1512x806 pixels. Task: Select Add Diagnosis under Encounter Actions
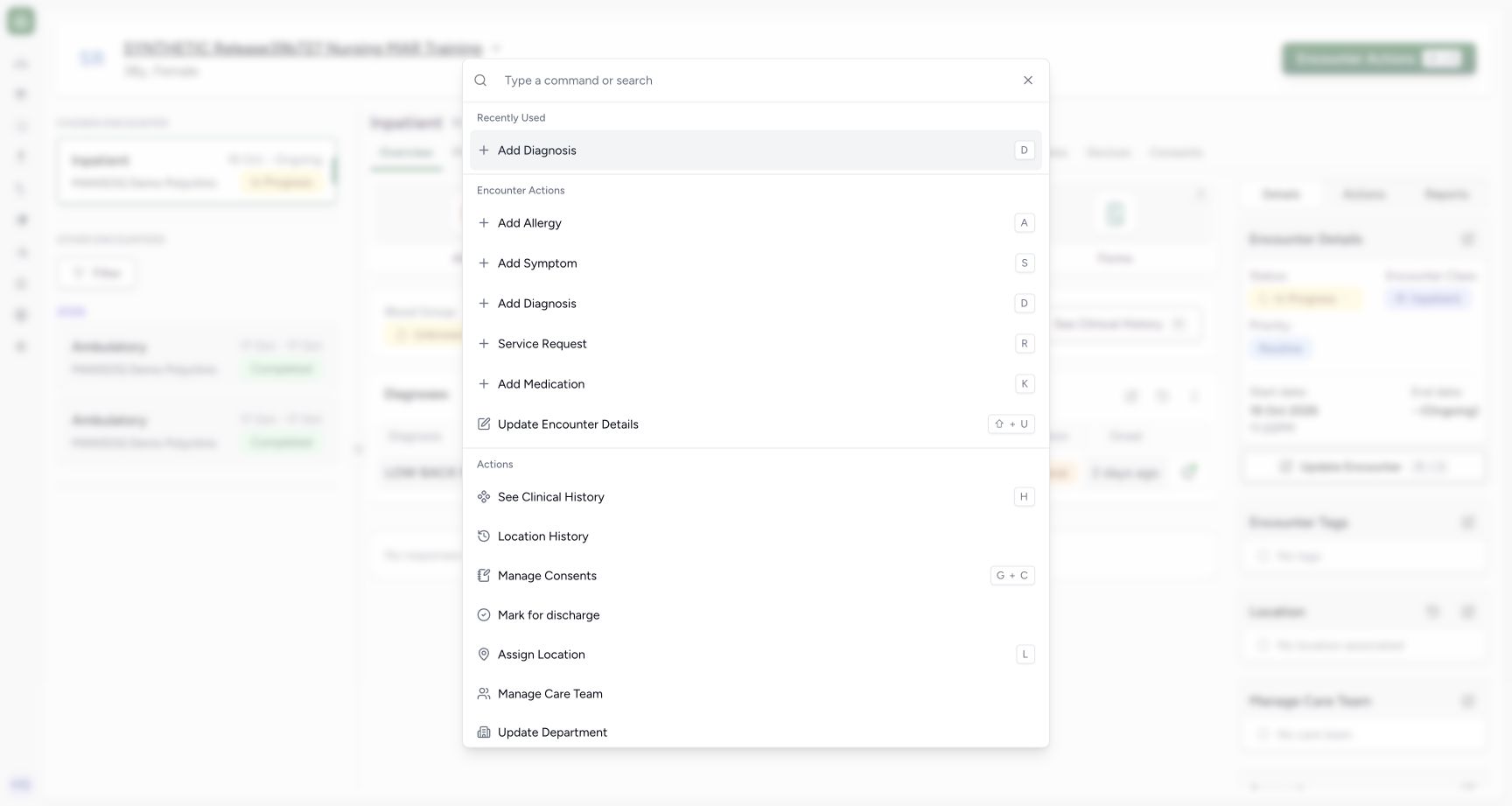756,304
